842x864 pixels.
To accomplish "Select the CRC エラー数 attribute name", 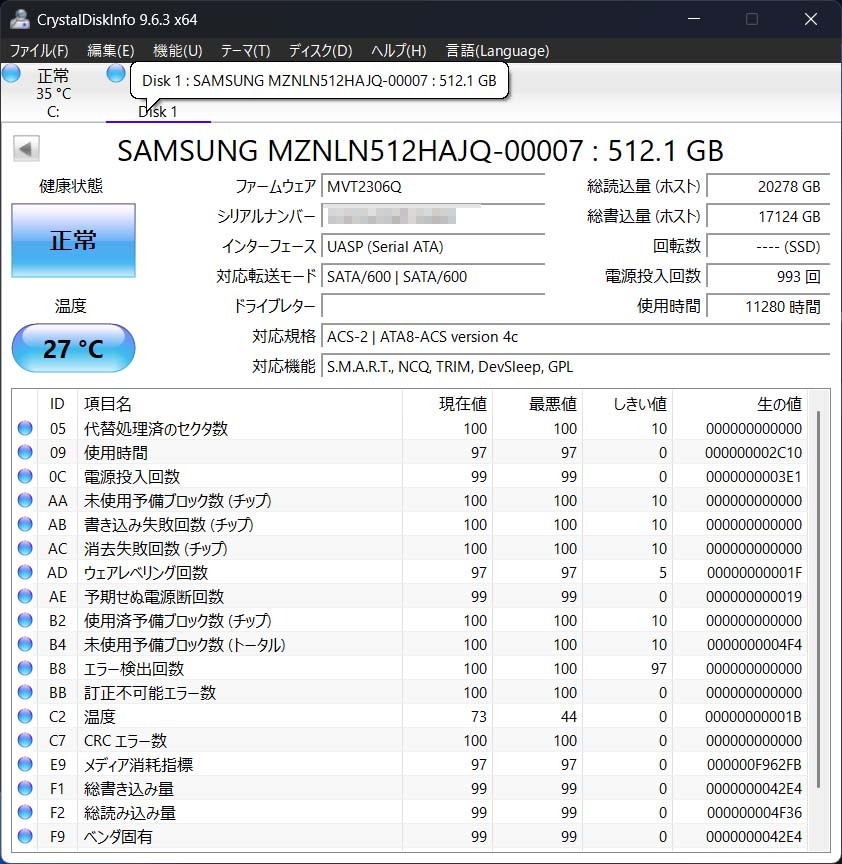I will click(126, 740).
